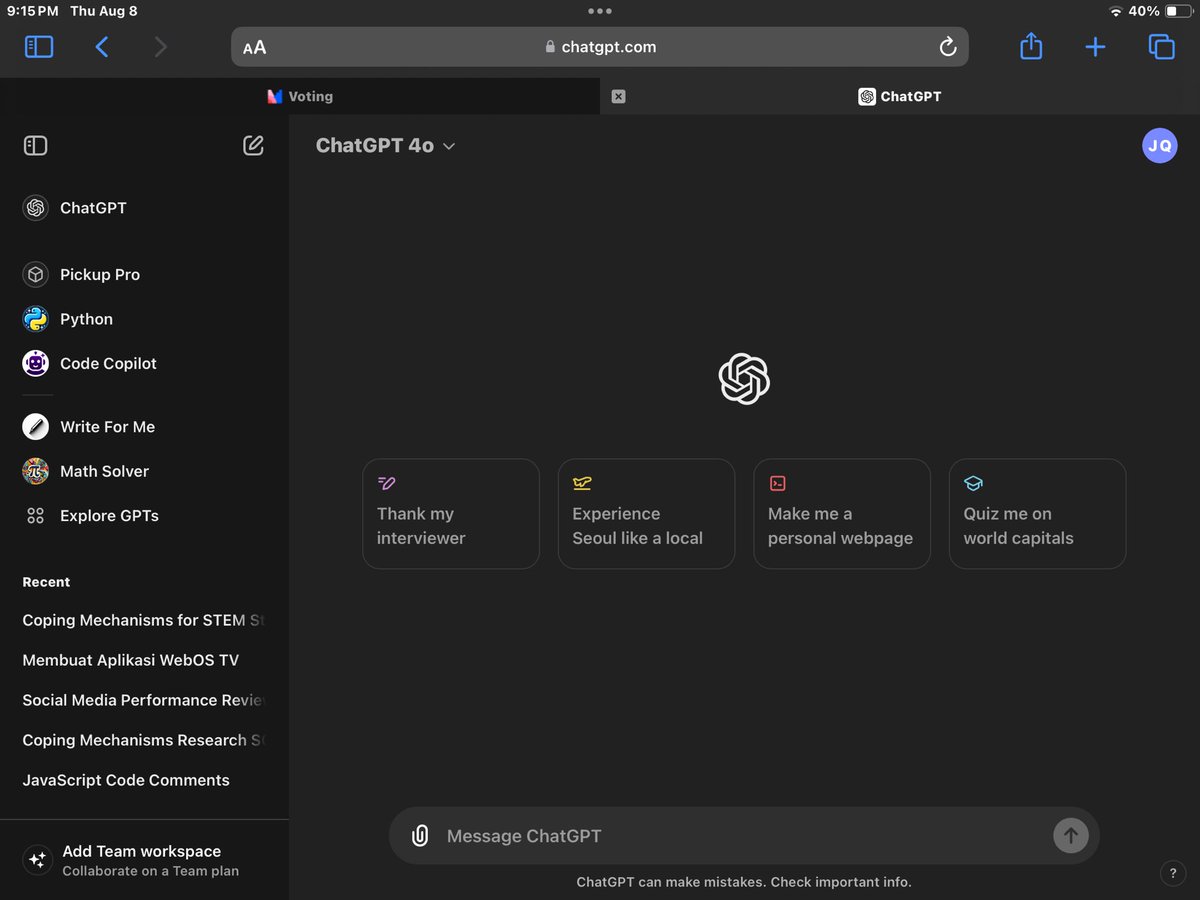Start new chat with compose icon

click(254, 146)
